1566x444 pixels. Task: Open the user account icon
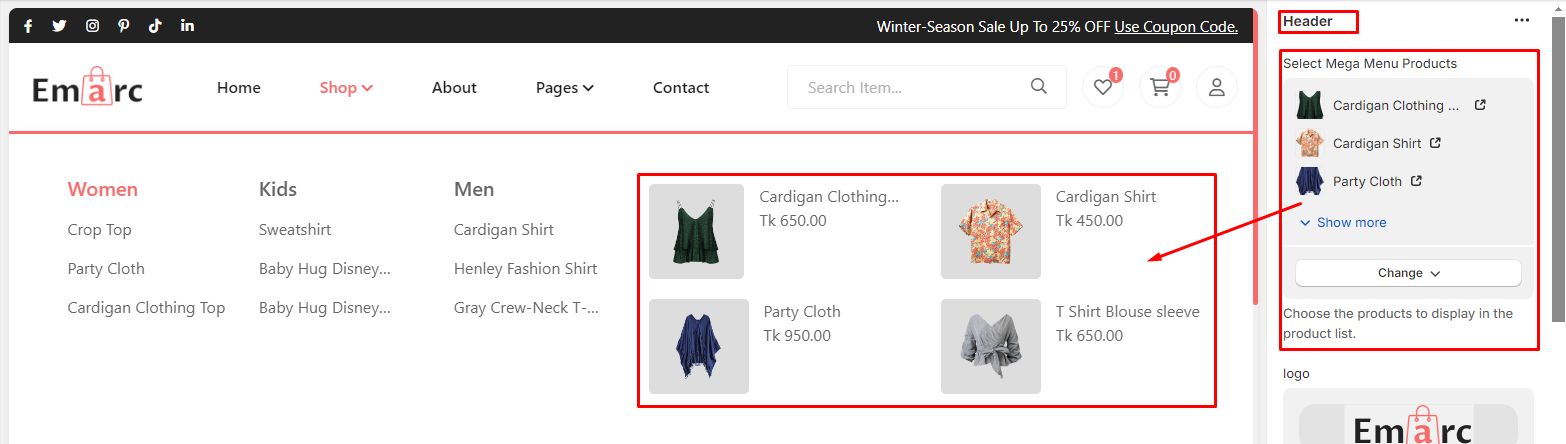coord(1217,88)
